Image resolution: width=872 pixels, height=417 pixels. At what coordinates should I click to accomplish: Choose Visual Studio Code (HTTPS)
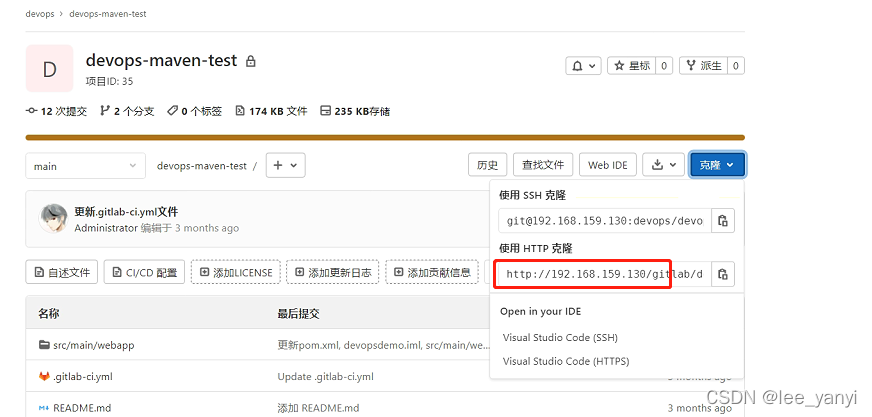[566, 361]
